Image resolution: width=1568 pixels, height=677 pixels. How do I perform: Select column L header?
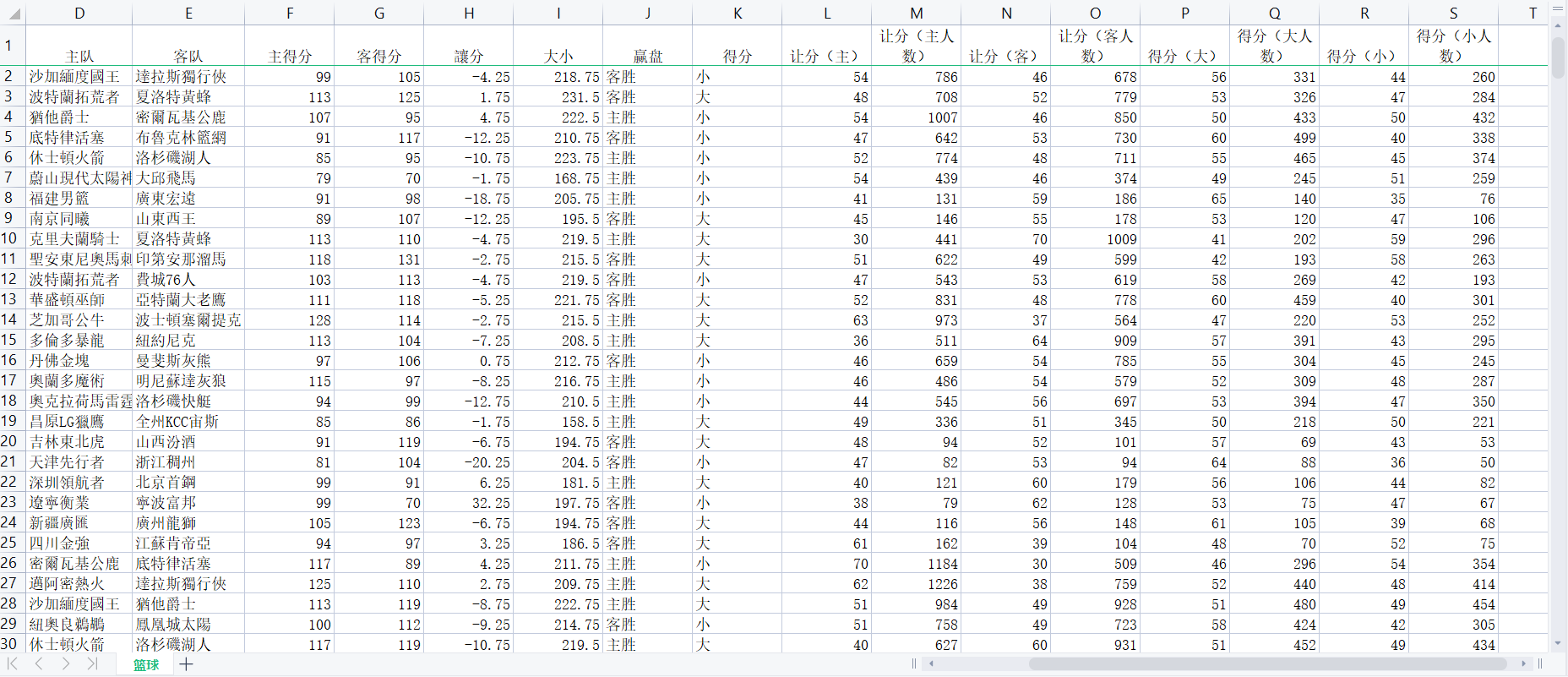[827, 14]
